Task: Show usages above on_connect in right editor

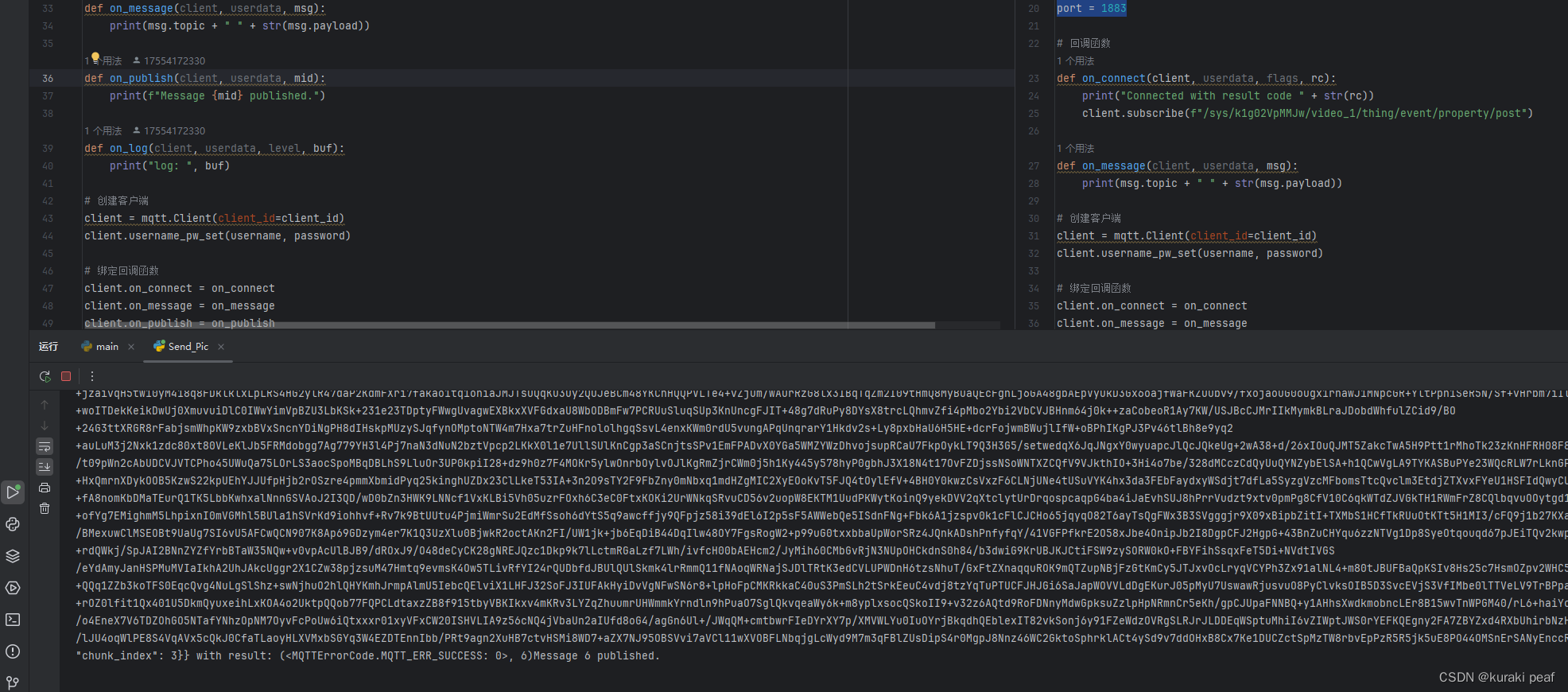Action: click(1075, 61)
